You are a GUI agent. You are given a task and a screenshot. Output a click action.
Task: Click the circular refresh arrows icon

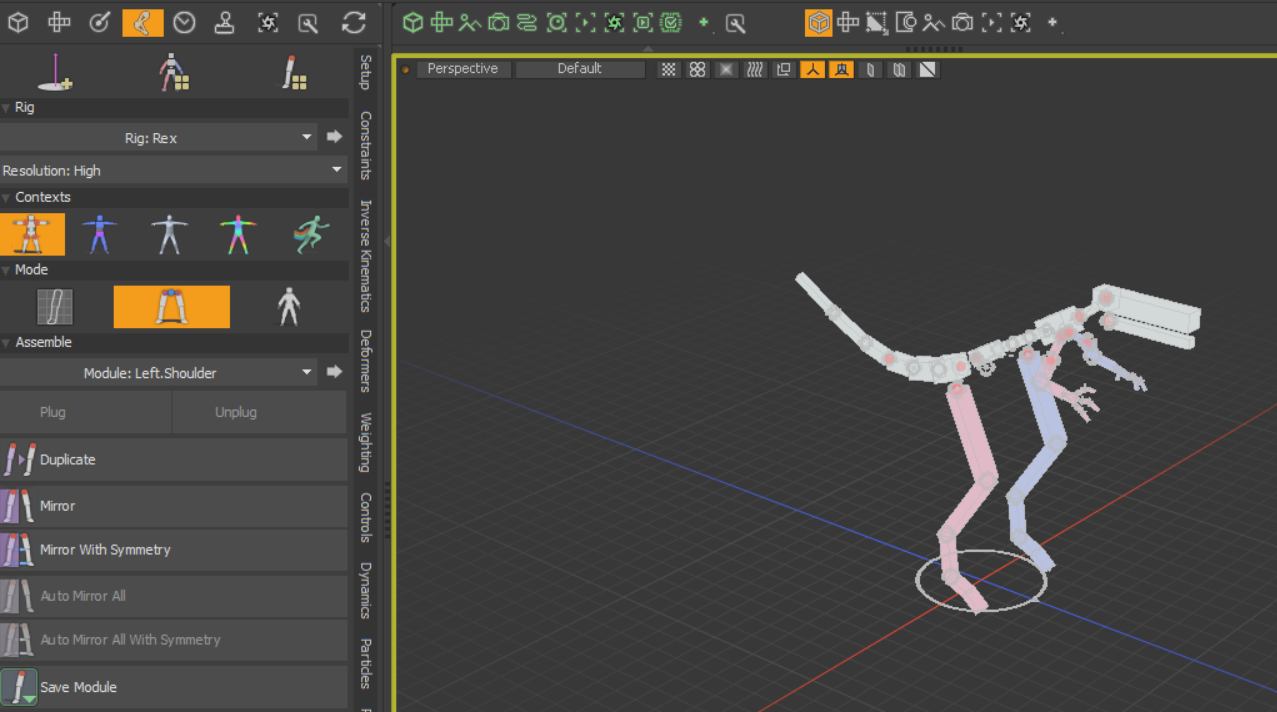354,22
